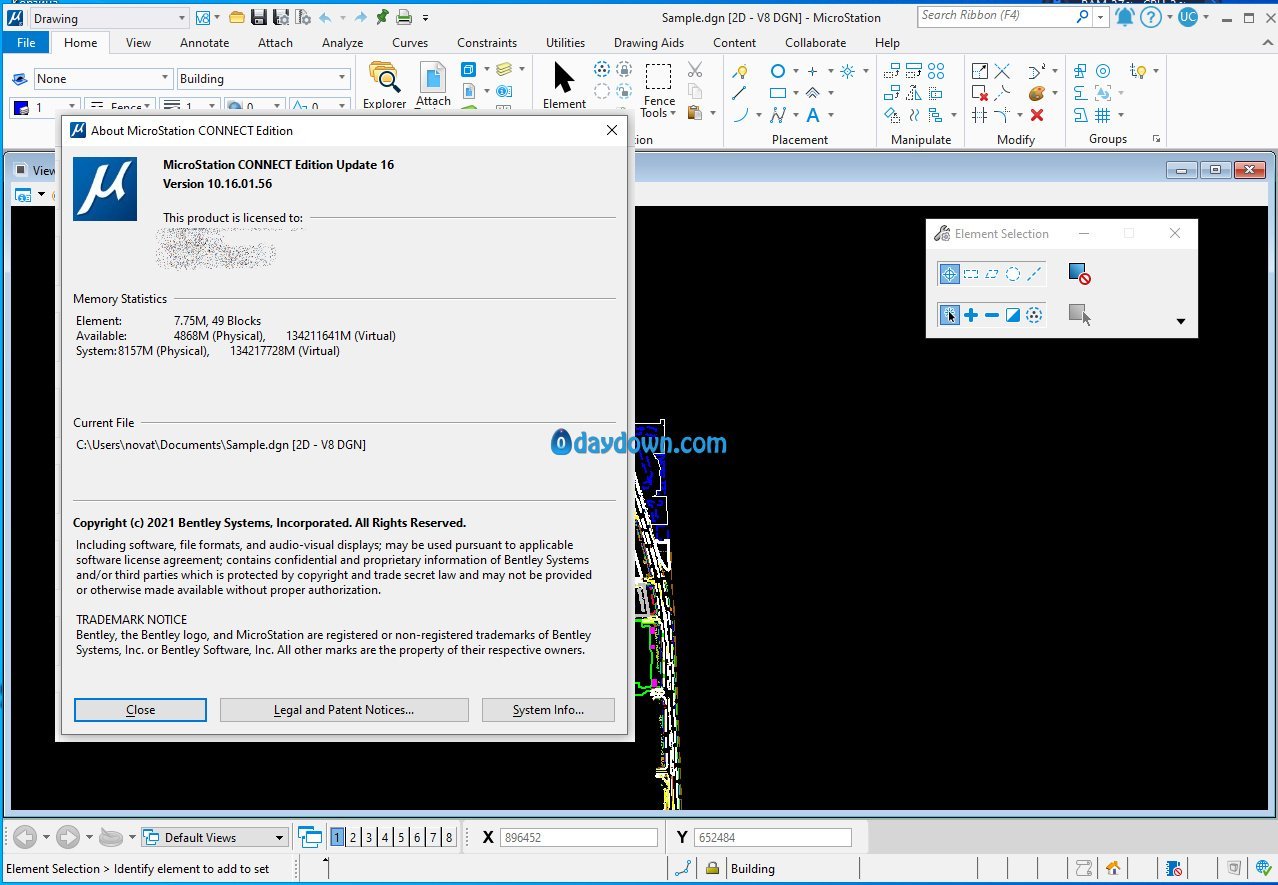Open Legal and Patent Notices
The width and height of the screenshot is (1278, 885).
tap(344, 710)
